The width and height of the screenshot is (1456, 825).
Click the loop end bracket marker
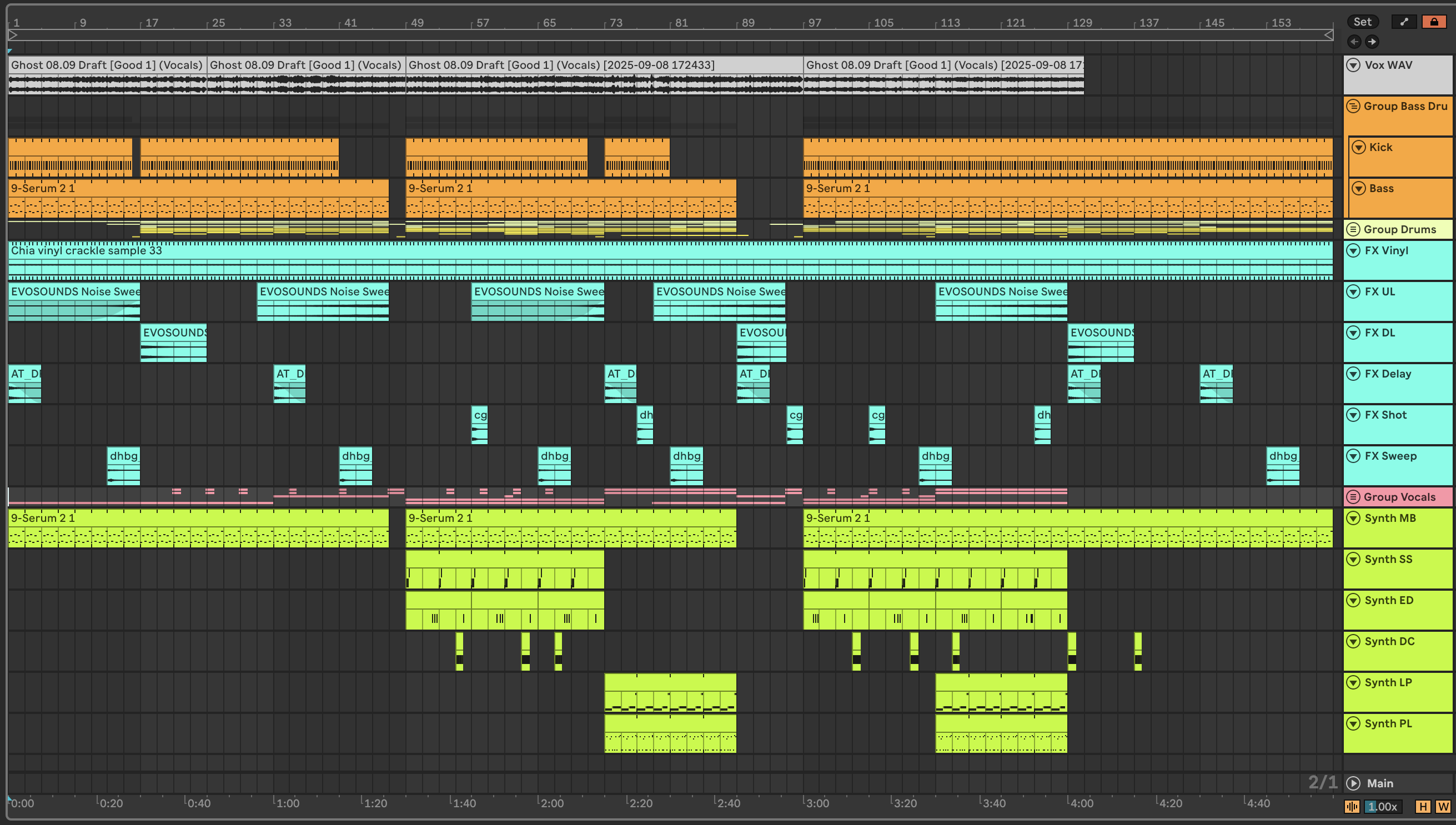pos(1328,35)
